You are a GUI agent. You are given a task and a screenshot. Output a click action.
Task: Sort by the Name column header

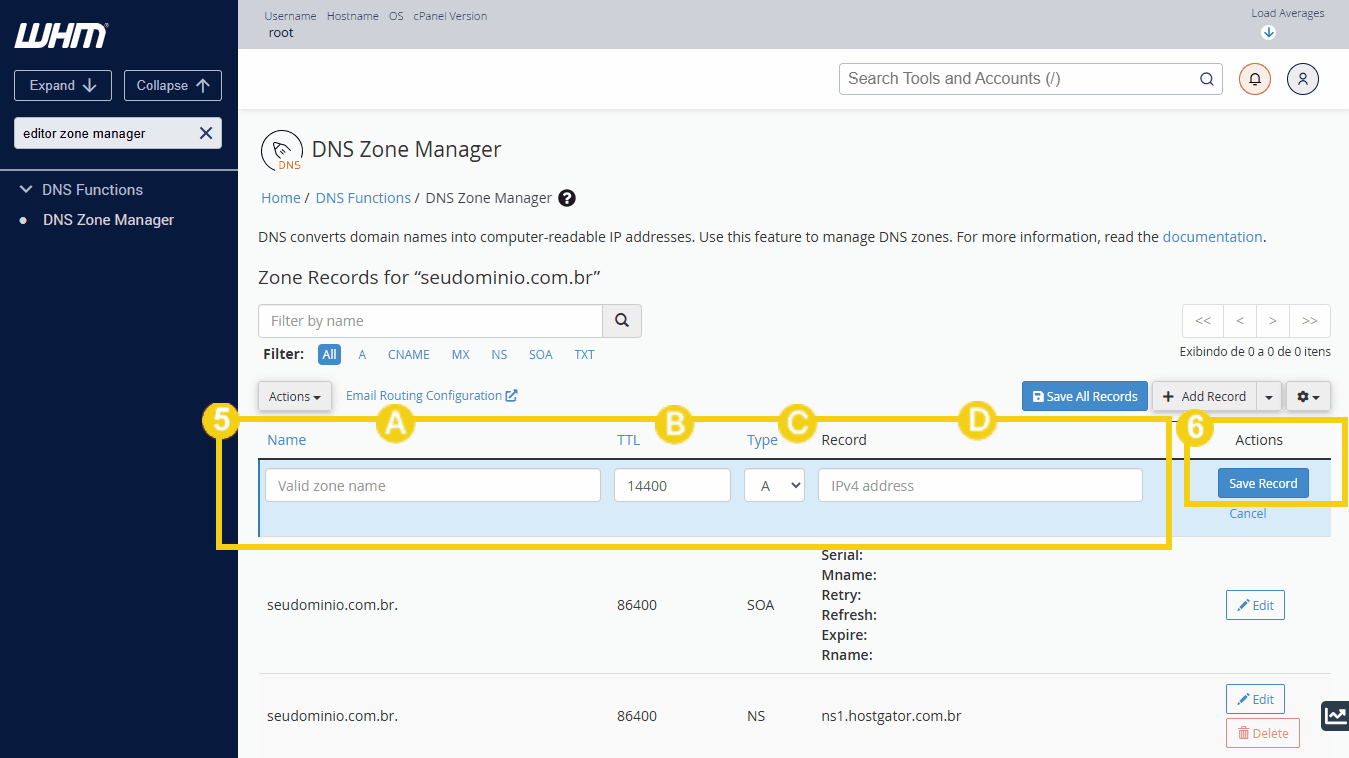click(x=287, y=439)
